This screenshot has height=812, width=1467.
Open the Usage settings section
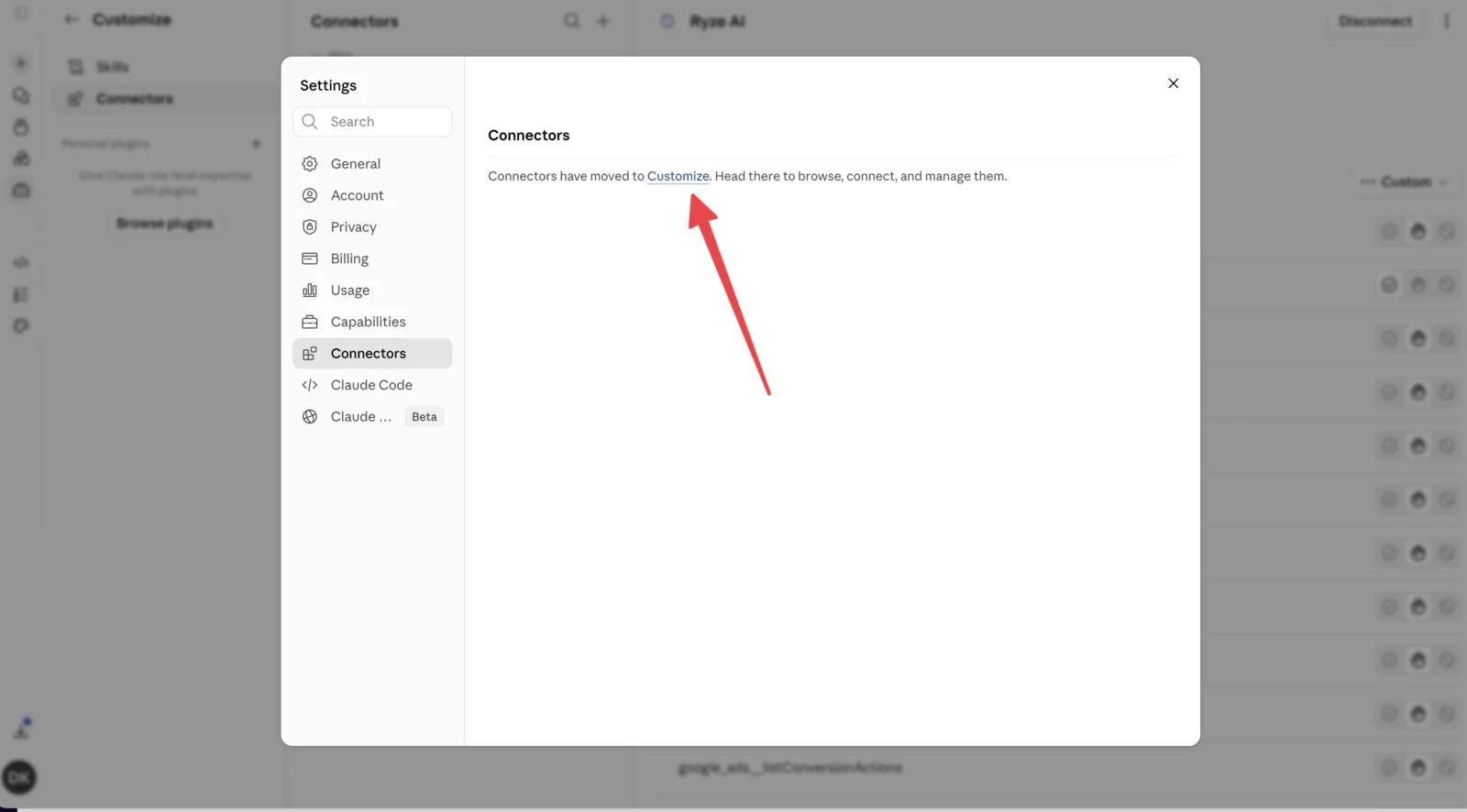(x=372, y=291)
